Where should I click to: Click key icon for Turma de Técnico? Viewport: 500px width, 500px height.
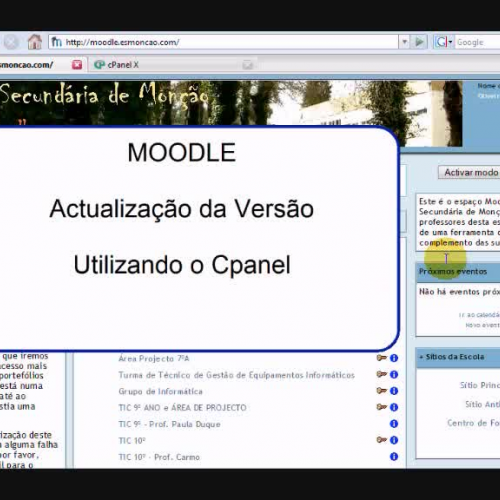(x=382, y=374)
